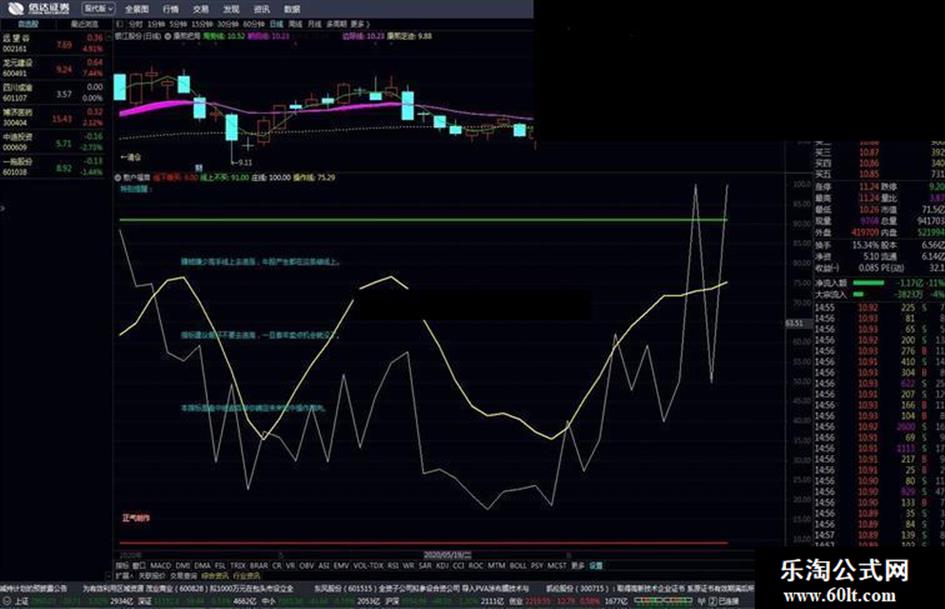Screen dimensions: 945x609
Task: Switch the sub-chart to VOL-TDX indicator
Action: point(368,566)
